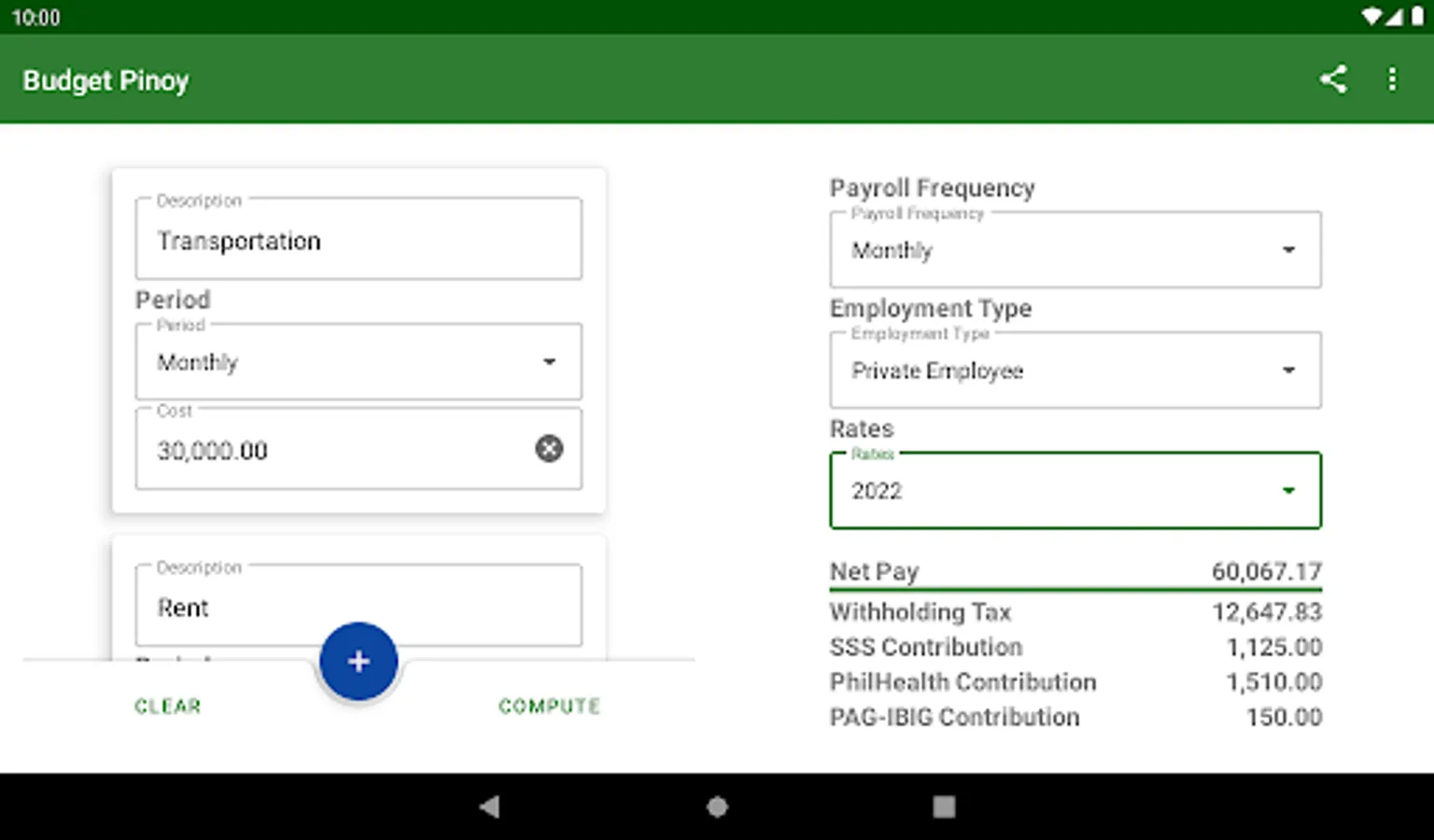
Task: Tap the PhilHealth Contribution label
Action: click(x=963, y=682)
